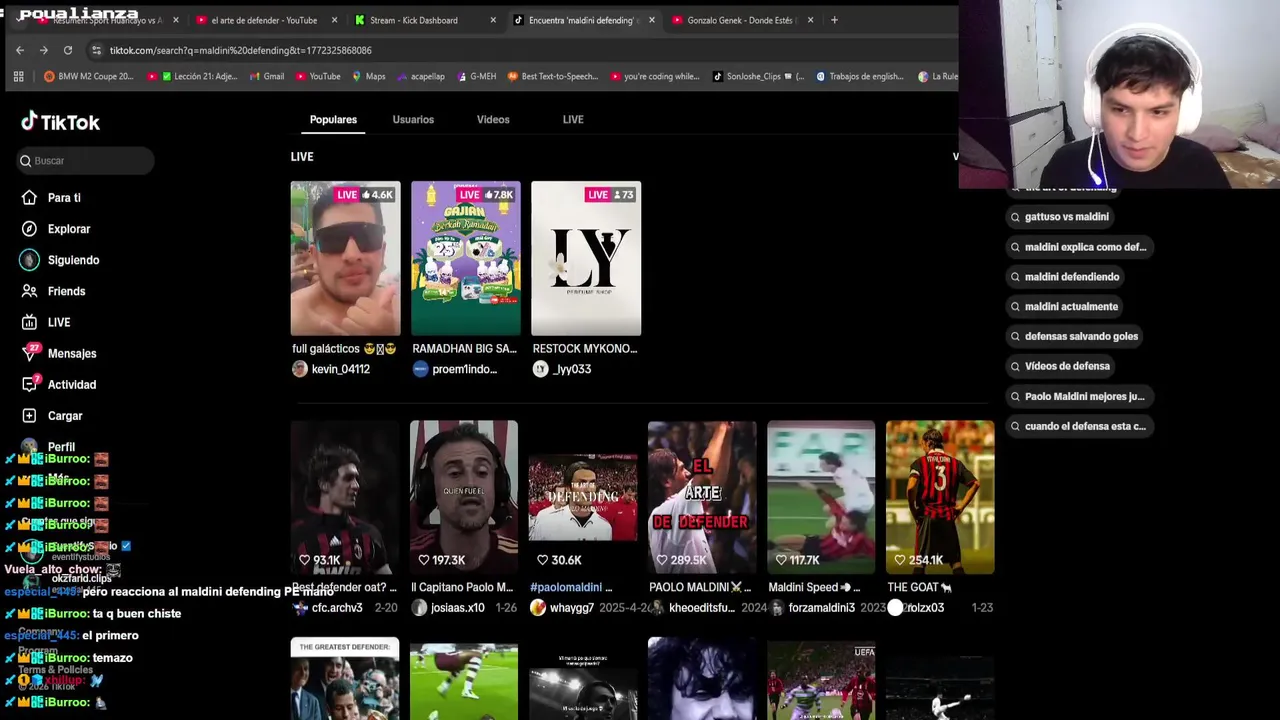Click the Buscar search field
The height and width of the screenshot is (720, 1280).
pos(85,161)
